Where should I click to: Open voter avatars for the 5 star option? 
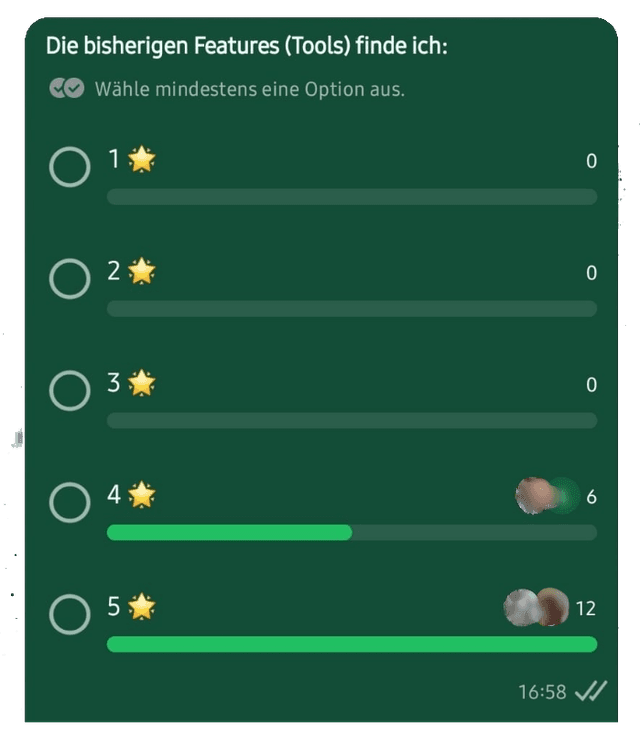tap(537, 607)
